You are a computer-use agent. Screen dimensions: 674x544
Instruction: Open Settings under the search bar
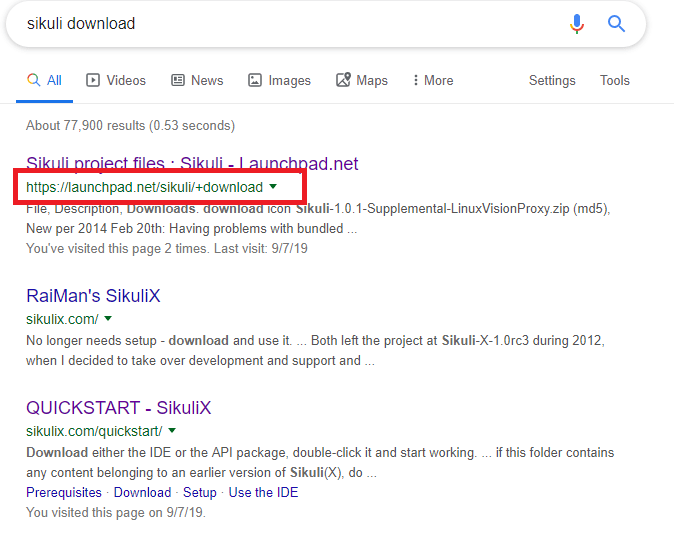[552, 80]
